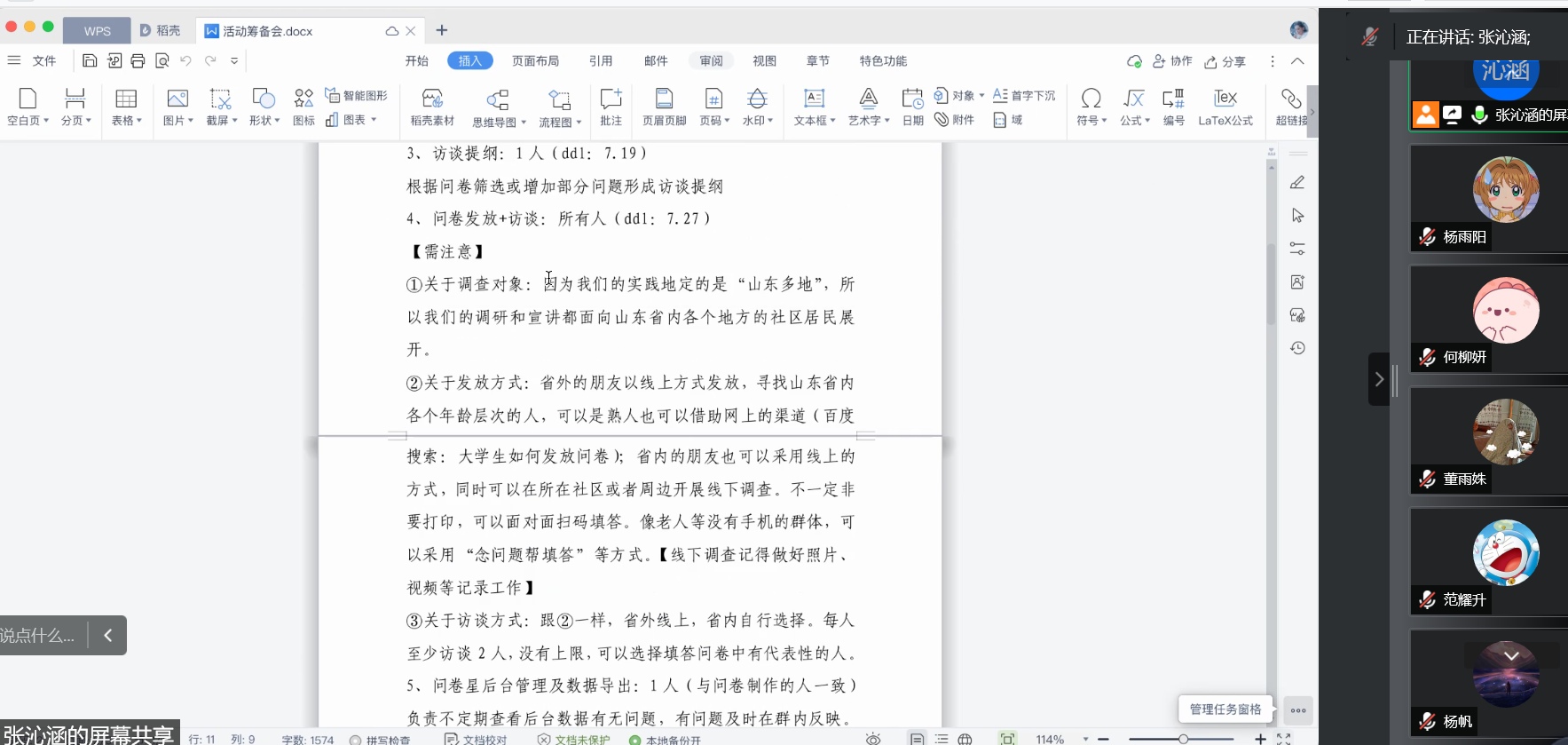Switch to the 页面布局 ribbon tab
The height and width of the screenshot is (745, 1568).
(x=535, y=61)
